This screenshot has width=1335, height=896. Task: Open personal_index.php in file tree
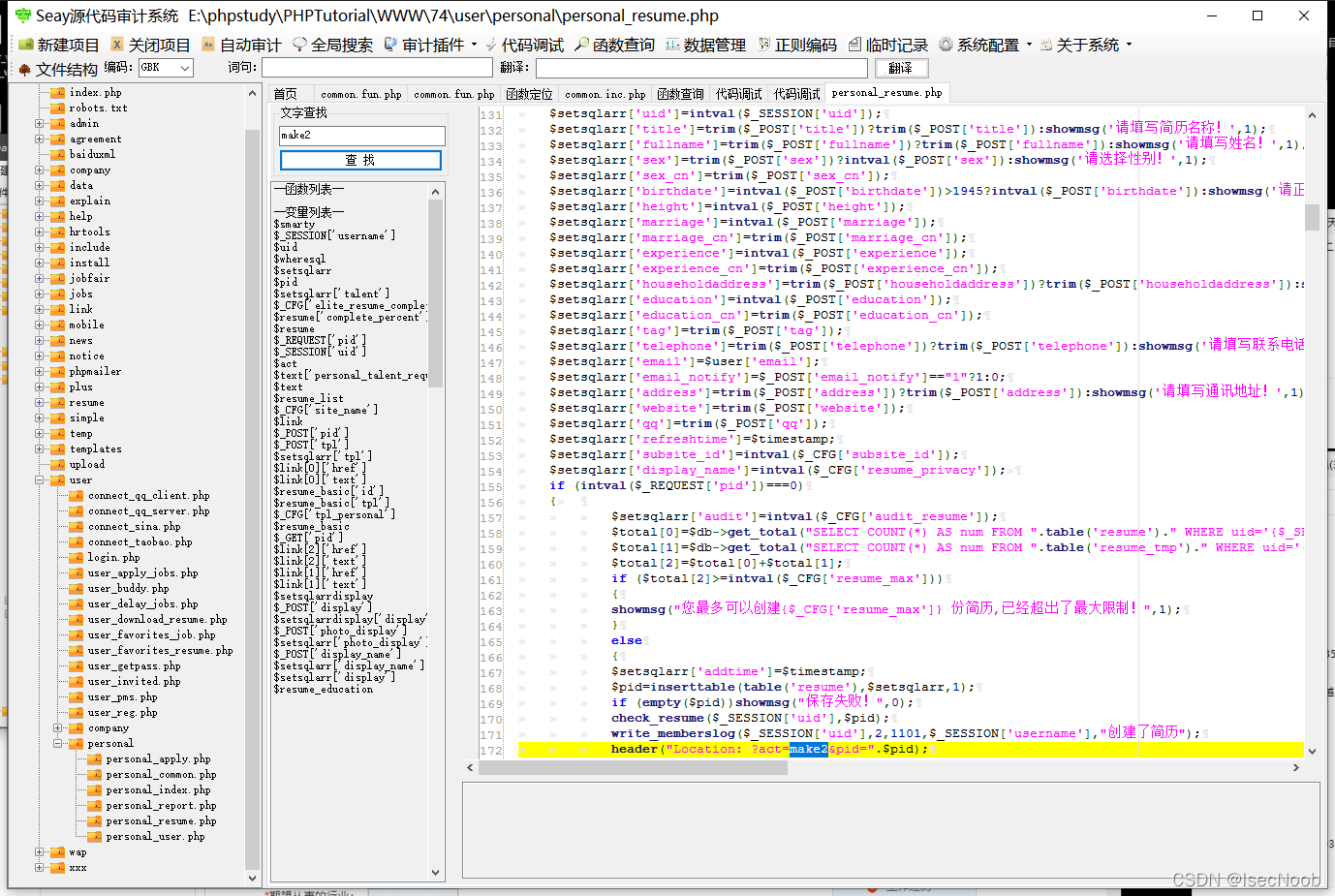[x=158, y=790]
